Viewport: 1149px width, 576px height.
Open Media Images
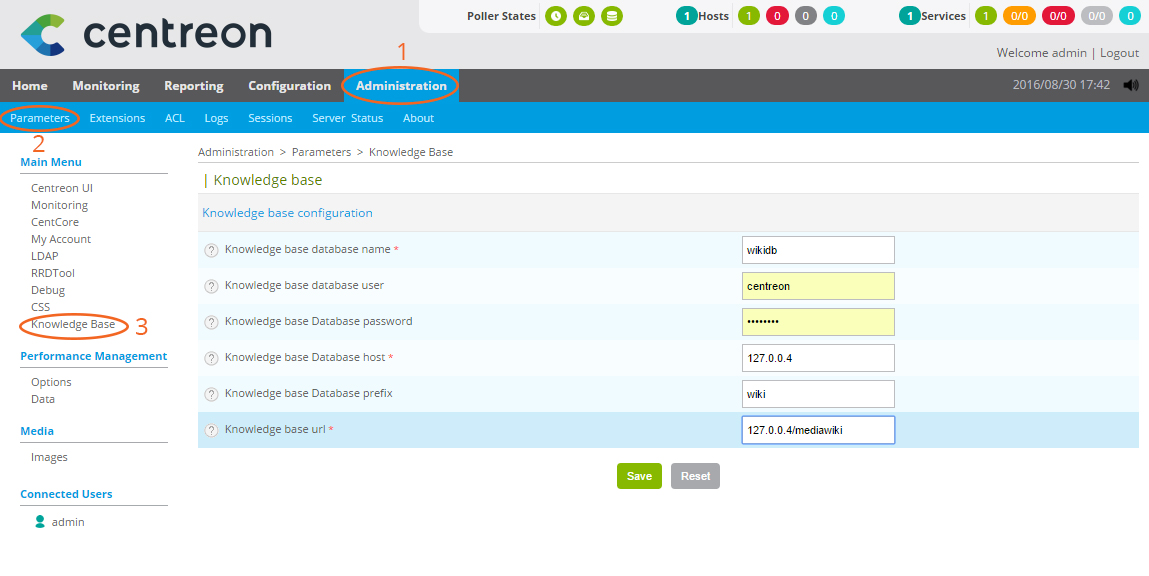pos(49,457)
